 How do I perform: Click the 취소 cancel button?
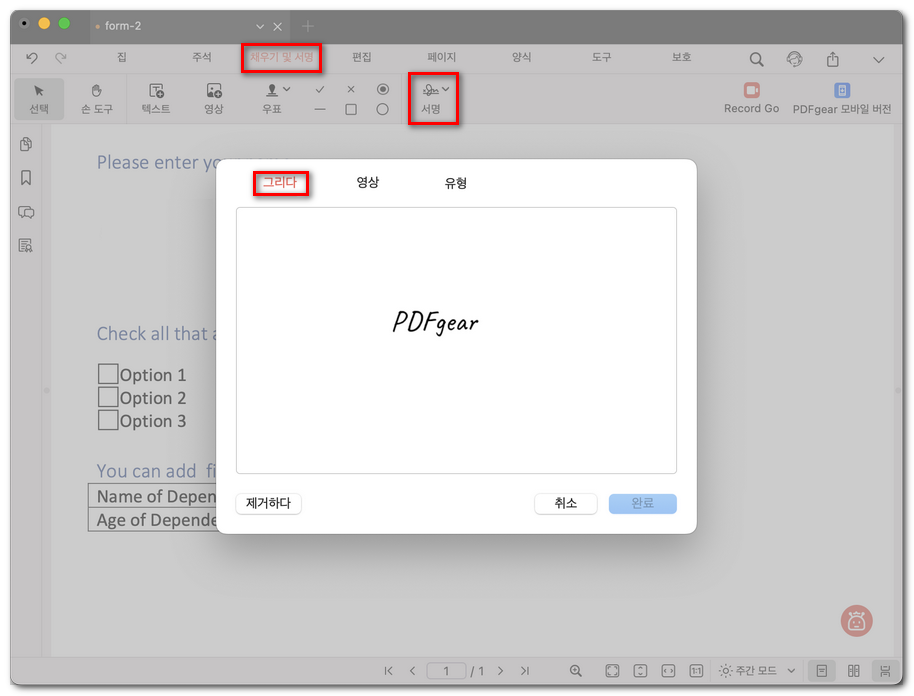coord(565,504)
